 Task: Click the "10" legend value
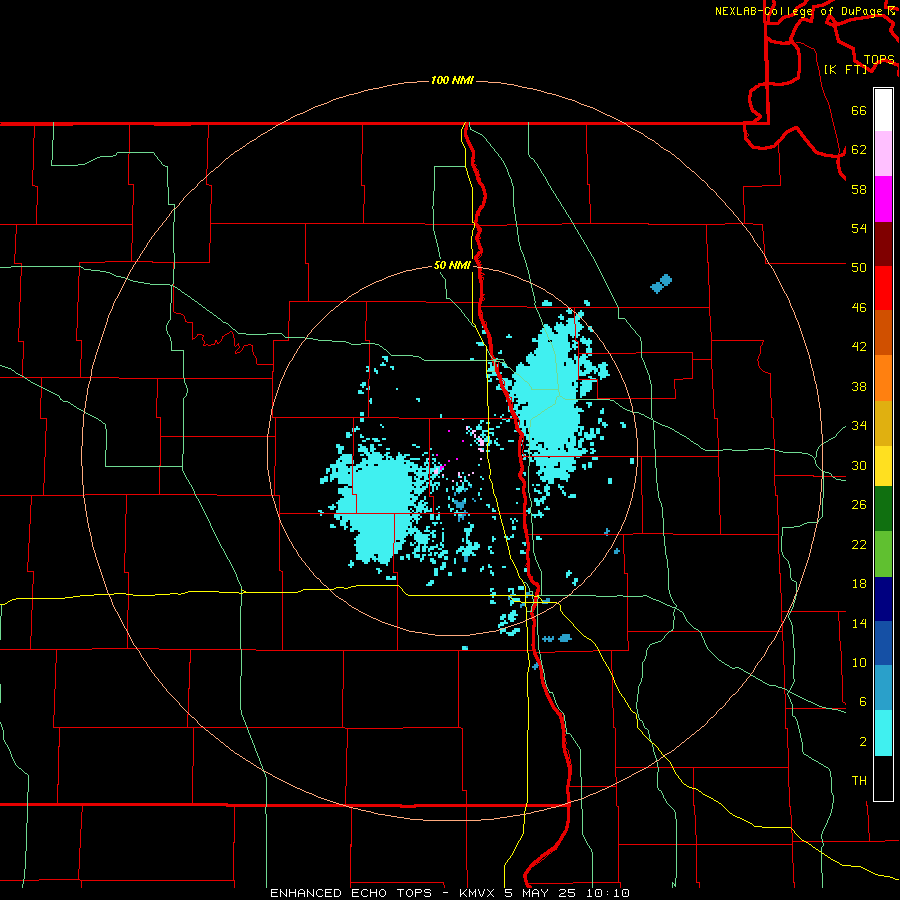pos(859,662)
